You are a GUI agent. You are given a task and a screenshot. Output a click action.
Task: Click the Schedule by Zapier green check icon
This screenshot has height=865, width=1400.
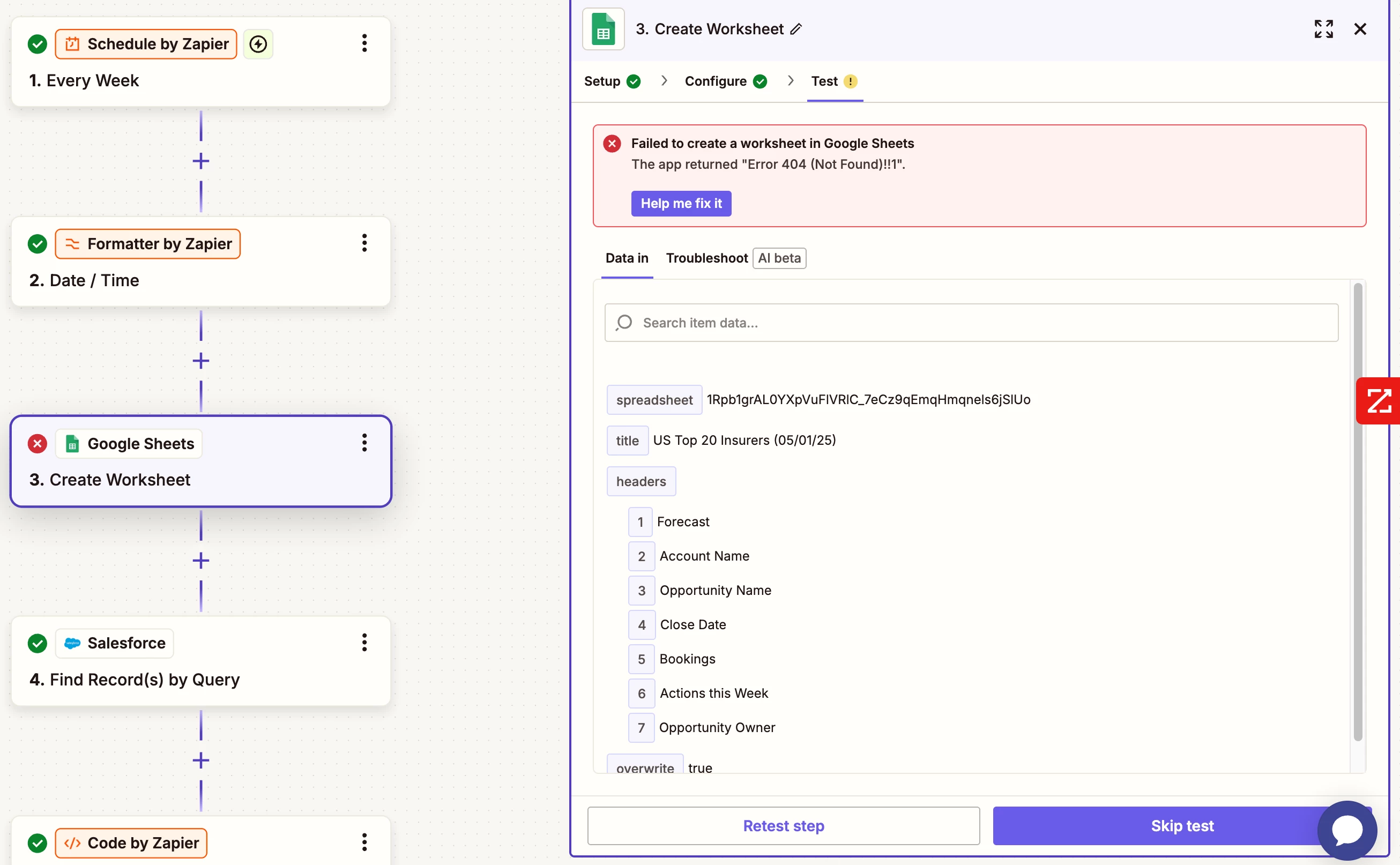click(37, 44)
